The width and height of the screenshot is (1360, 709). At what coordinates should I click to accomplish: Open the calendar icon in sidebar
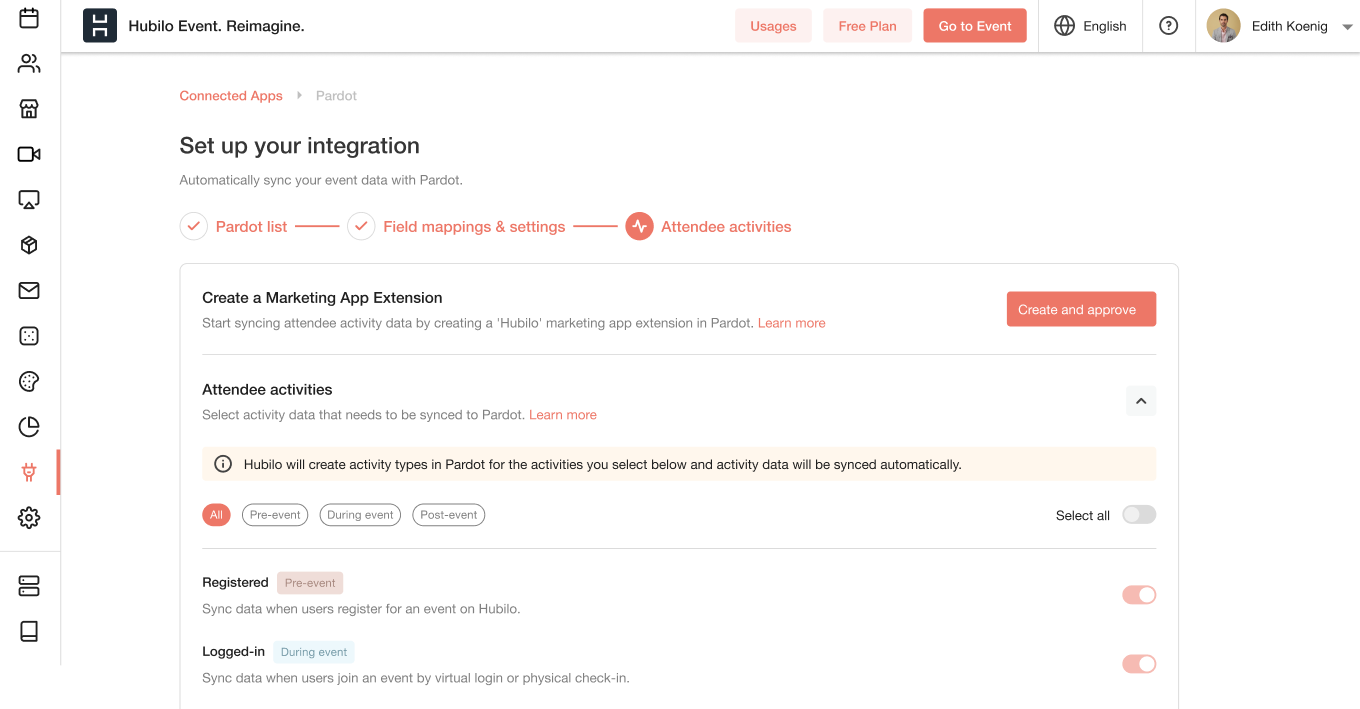29,18
